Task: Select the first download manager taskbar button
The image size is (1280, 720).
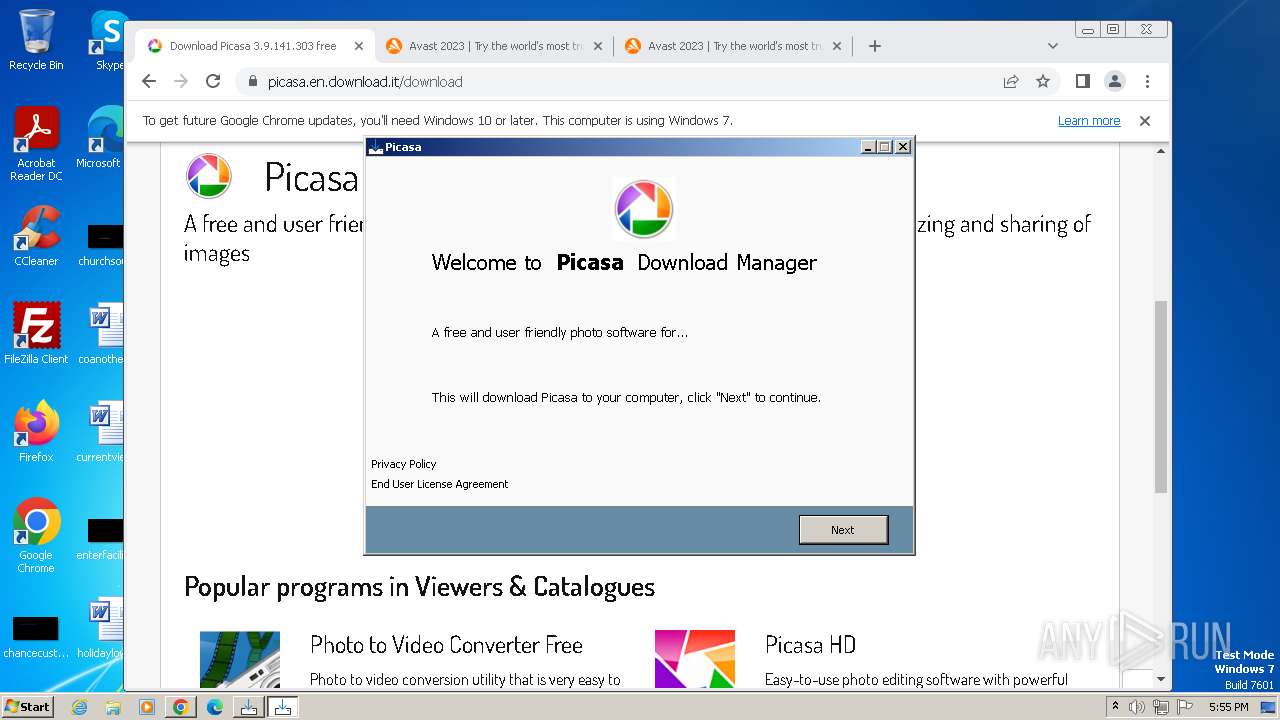Action: pos(248,707)
